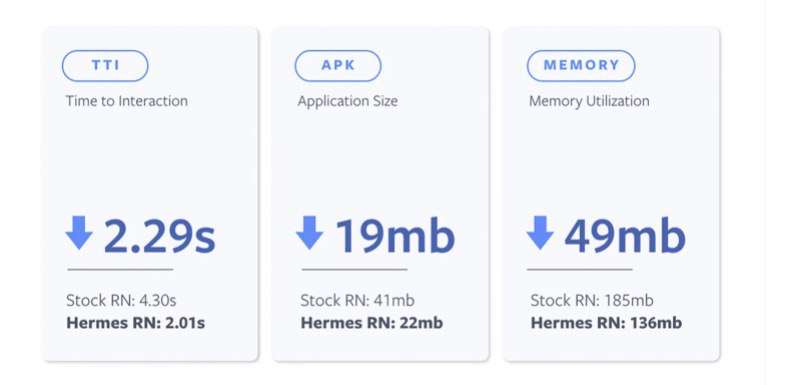795x385 pixels.
Task: Click Hermes RN: 22mb text
Action: click(372, 323)
